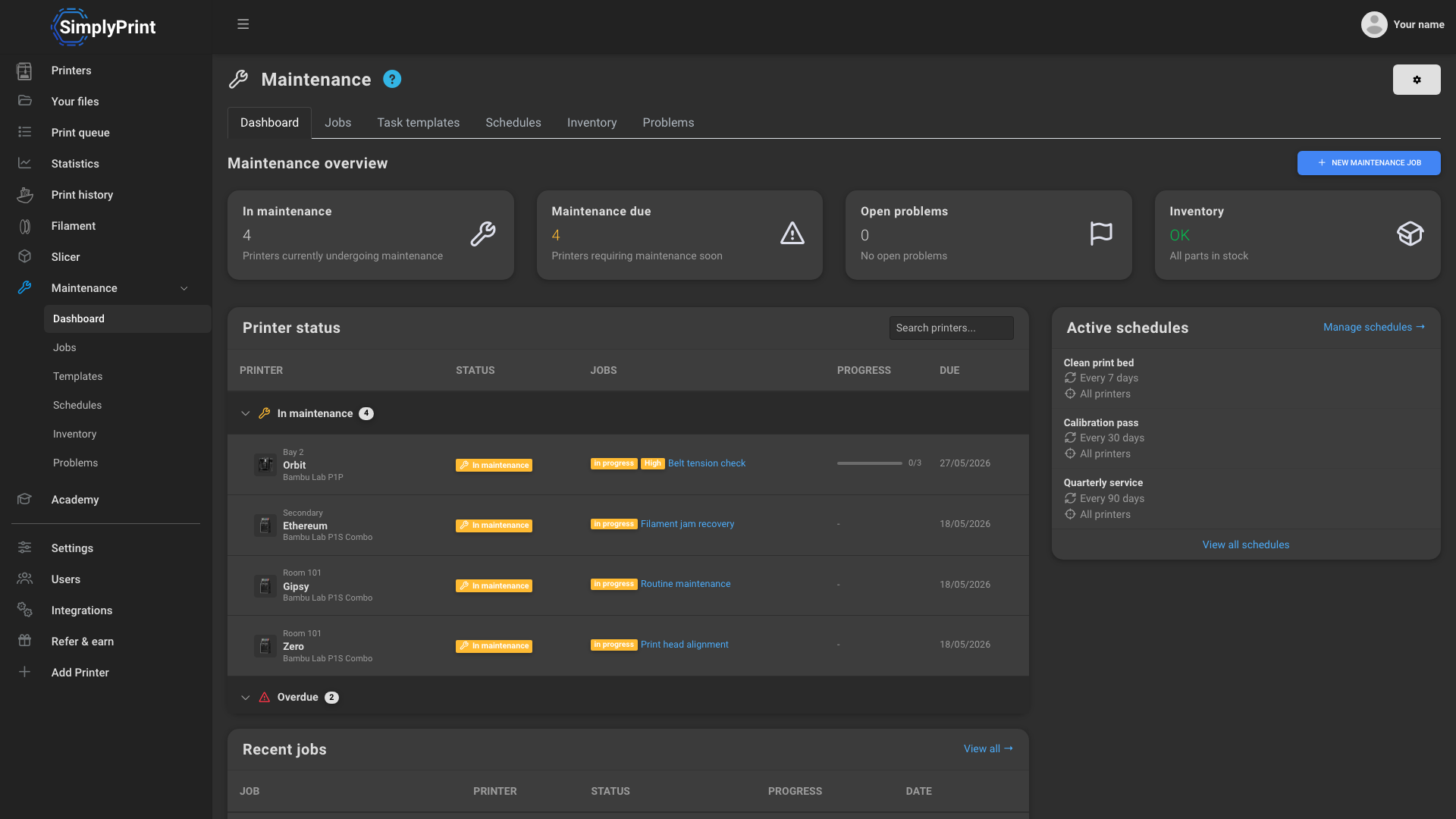Click the Integrations gears icon
Image resolution: width=1456 pixels, height=819 pixels.
[x=24, y=610]
